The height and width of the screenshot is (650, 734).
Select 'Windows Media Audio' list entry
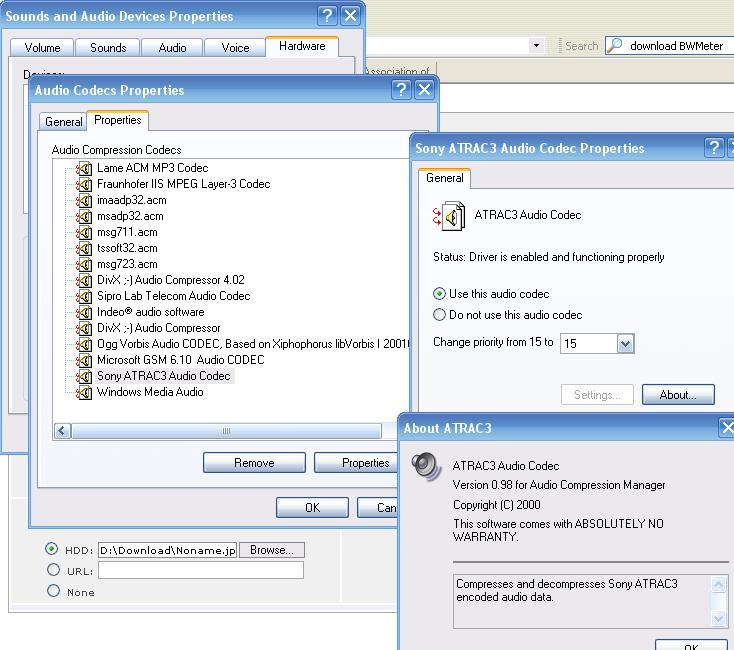click(x=150, y=392)
